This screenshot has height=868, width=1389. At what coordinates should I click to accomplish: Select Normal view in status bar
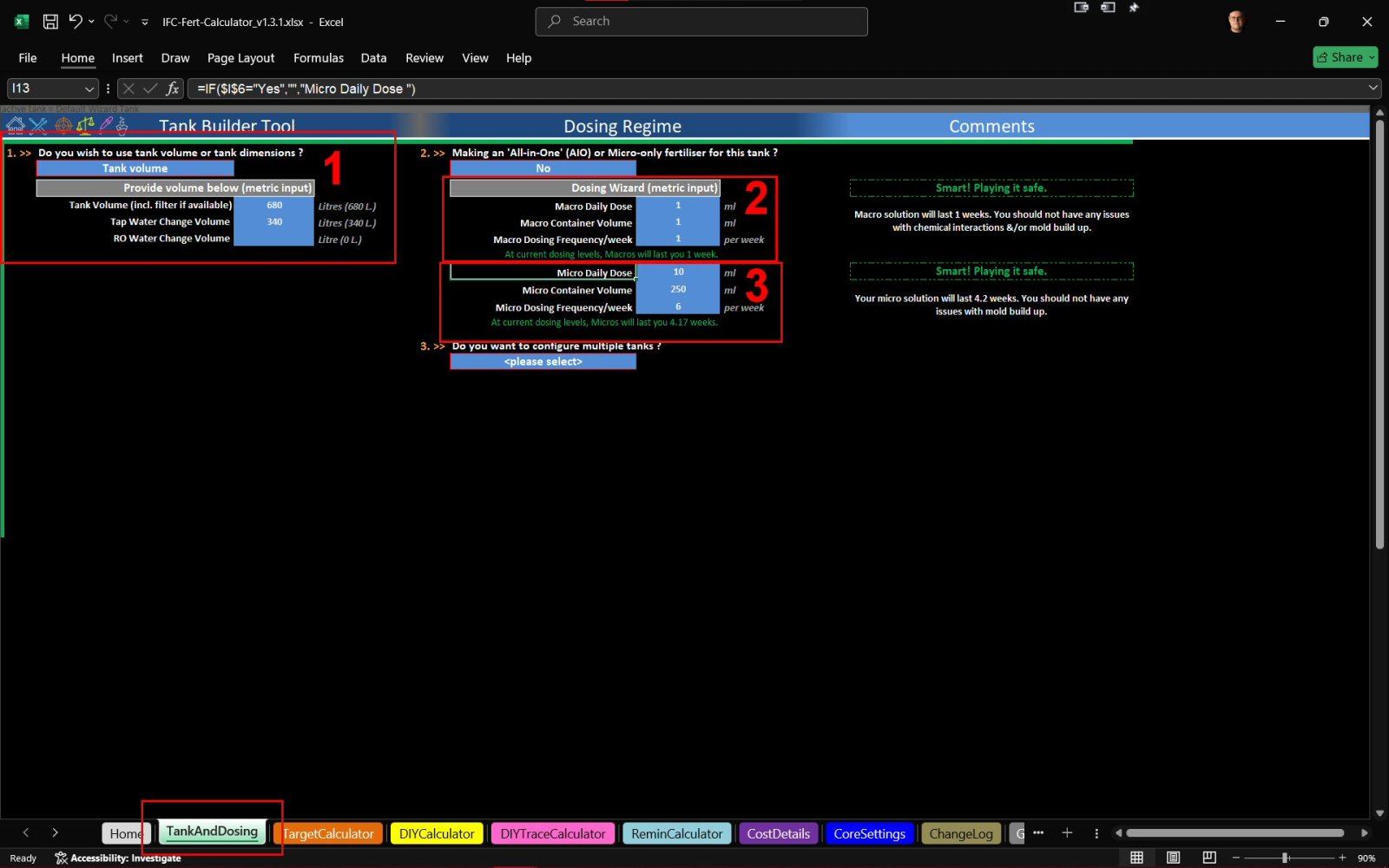tap(1136, 858)
